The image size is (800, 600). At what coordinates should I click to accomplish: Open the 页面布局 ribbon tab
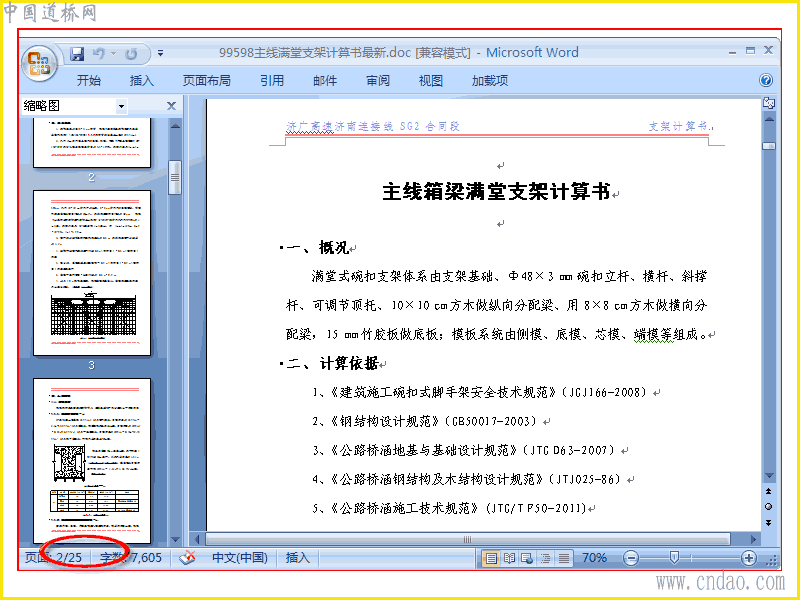point(207,81)
